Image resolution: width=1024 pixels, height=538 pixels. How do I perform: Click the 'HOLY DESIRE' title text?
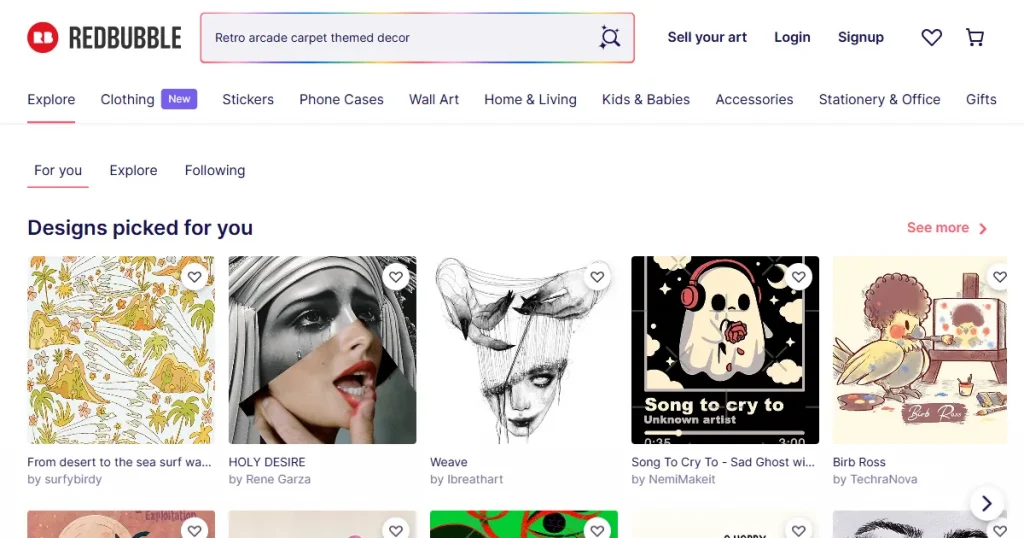tap(267, 462)
